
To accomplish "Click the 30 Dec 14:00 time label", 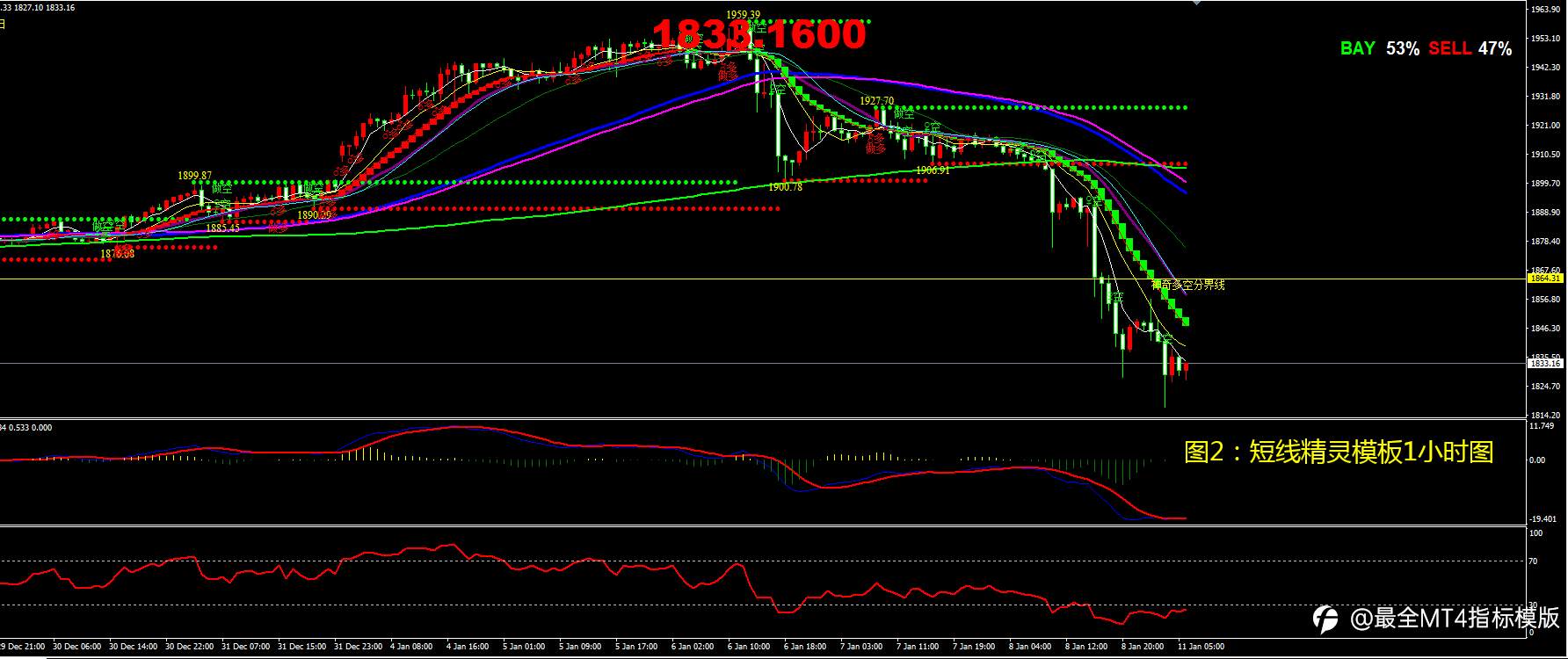I will pyautogui.click(x=133, y=647).
